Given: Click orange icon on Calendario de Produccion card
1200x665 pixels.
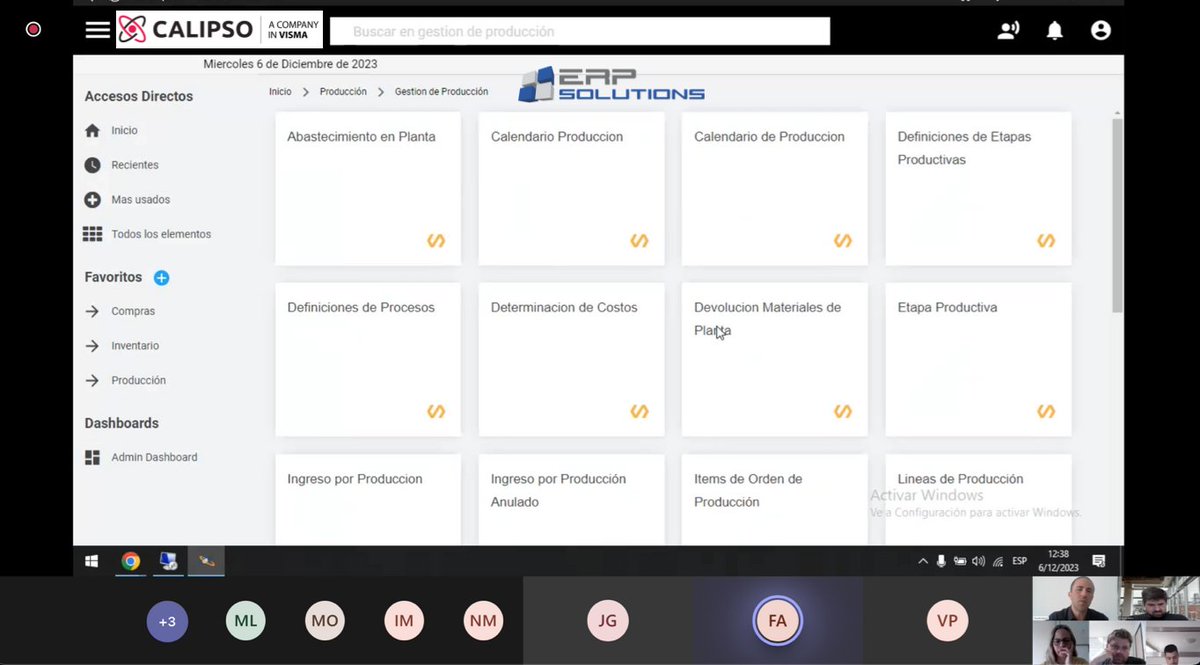Looking at the screenshot, I should click(843, 240).
